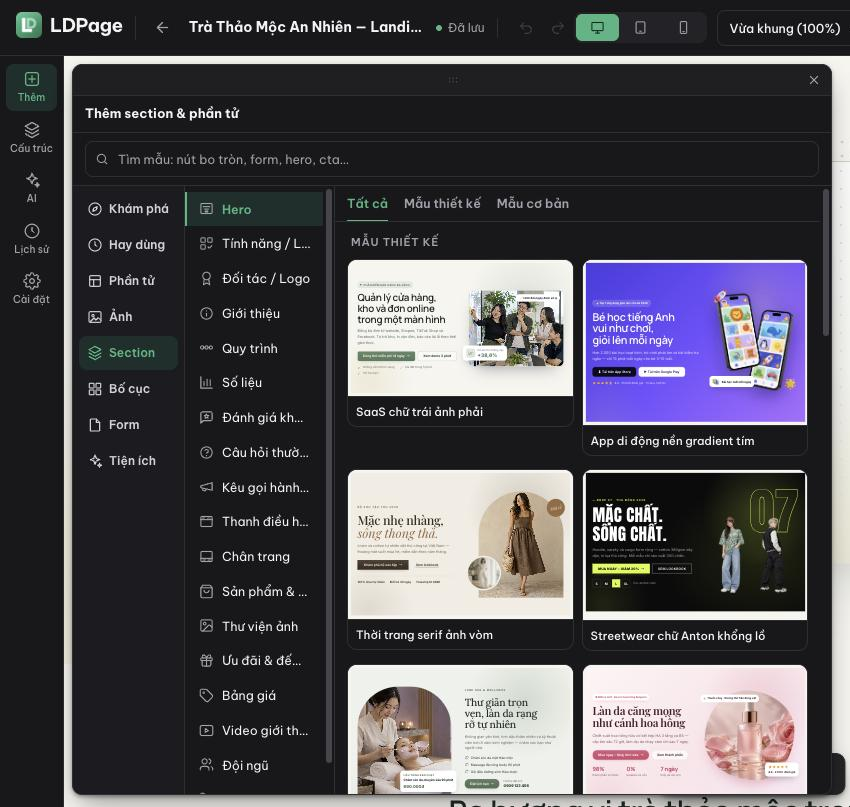
Task: Choose the Streetwear chữ Anton khổng lồ template
Action: pyautogui.click(x=694, y=560)
